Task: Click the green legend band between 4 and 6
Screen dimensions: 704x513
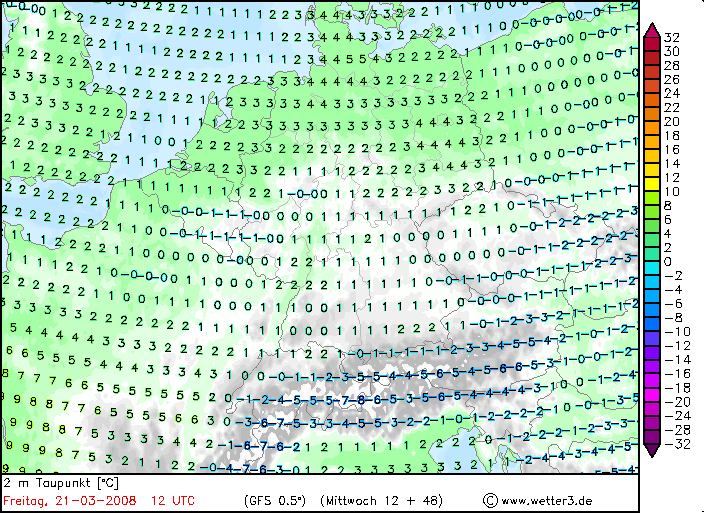Action: coord(652,226)
